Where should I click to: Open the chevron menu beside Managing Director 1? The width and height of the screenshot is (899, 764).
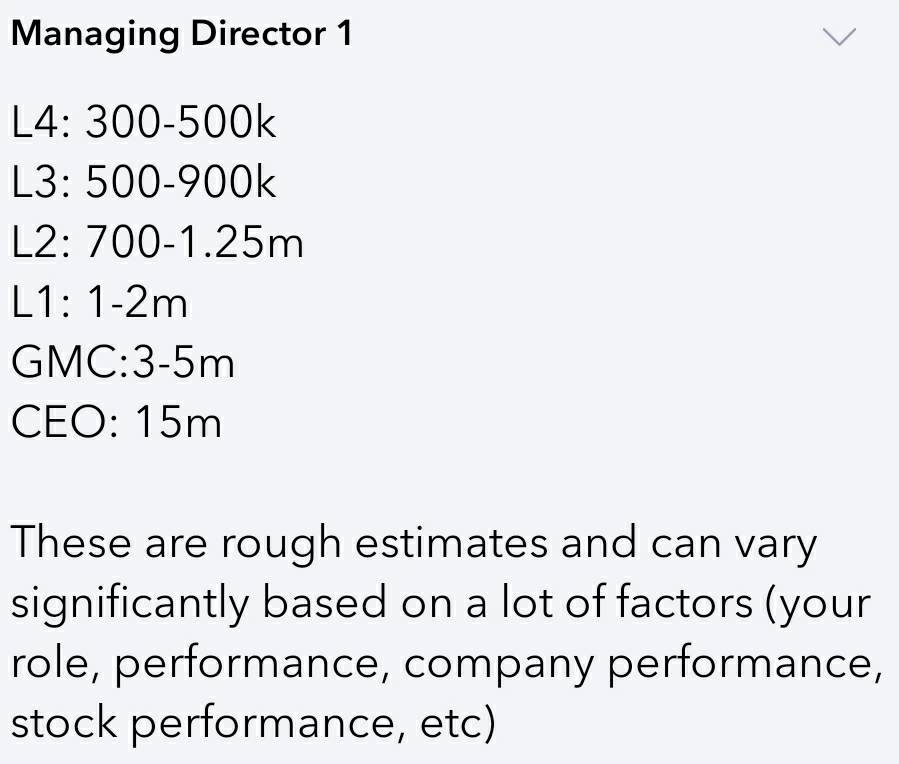(839, 36)
